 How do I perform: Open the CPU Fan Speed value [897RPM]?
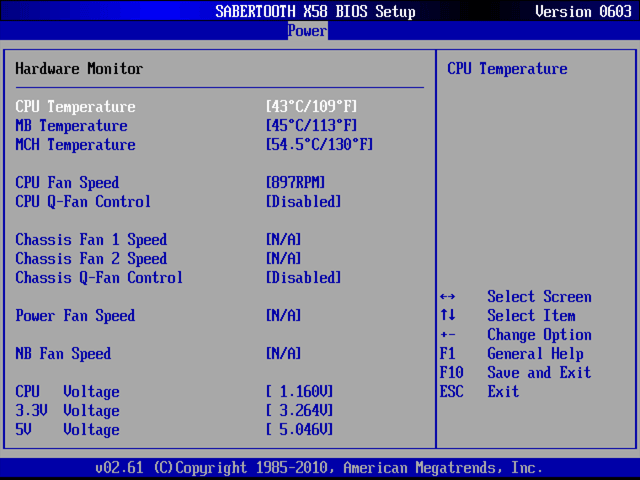(296, 183)
